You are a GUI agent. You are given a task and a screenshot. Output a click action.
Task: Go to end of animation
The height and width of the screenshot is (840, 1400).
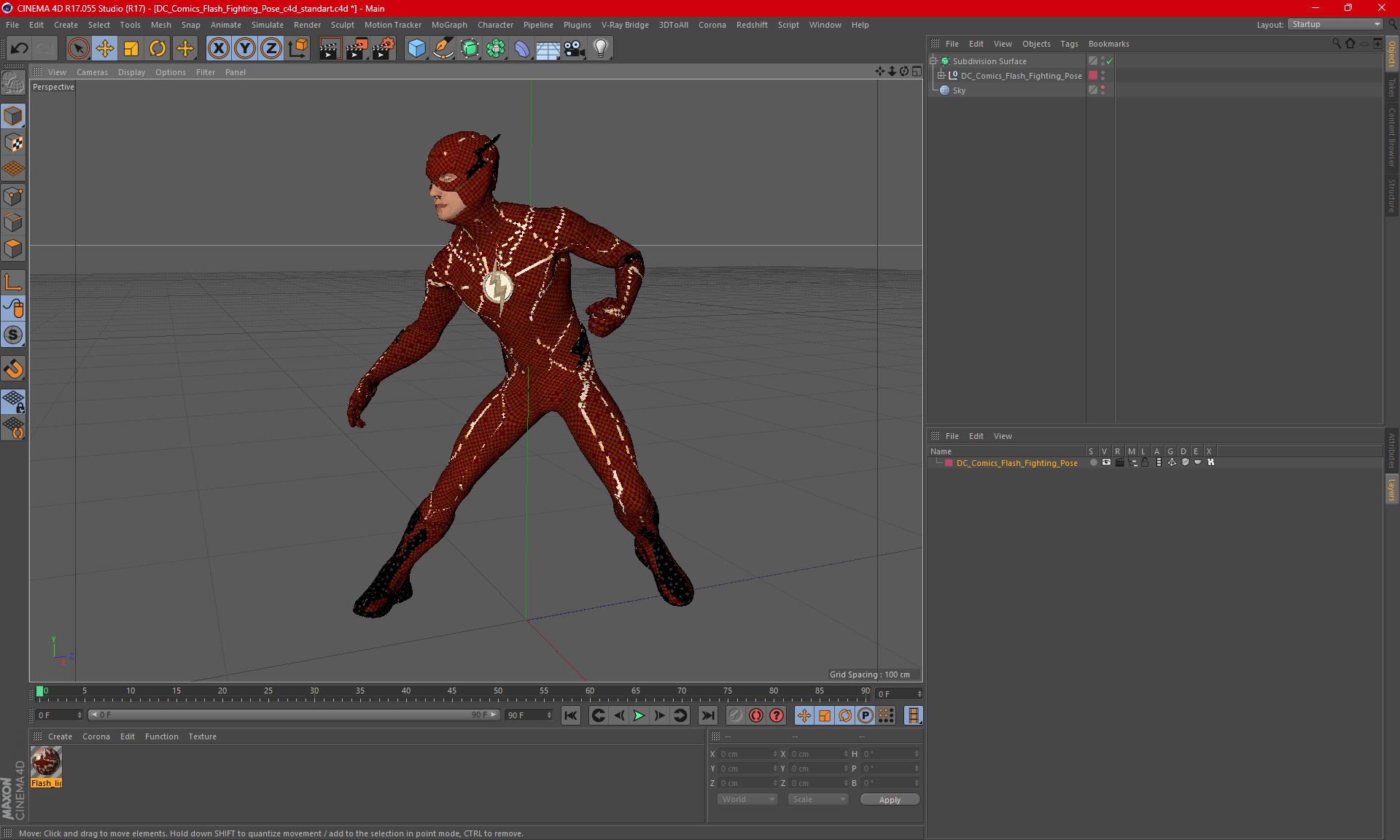coord(707,716)
